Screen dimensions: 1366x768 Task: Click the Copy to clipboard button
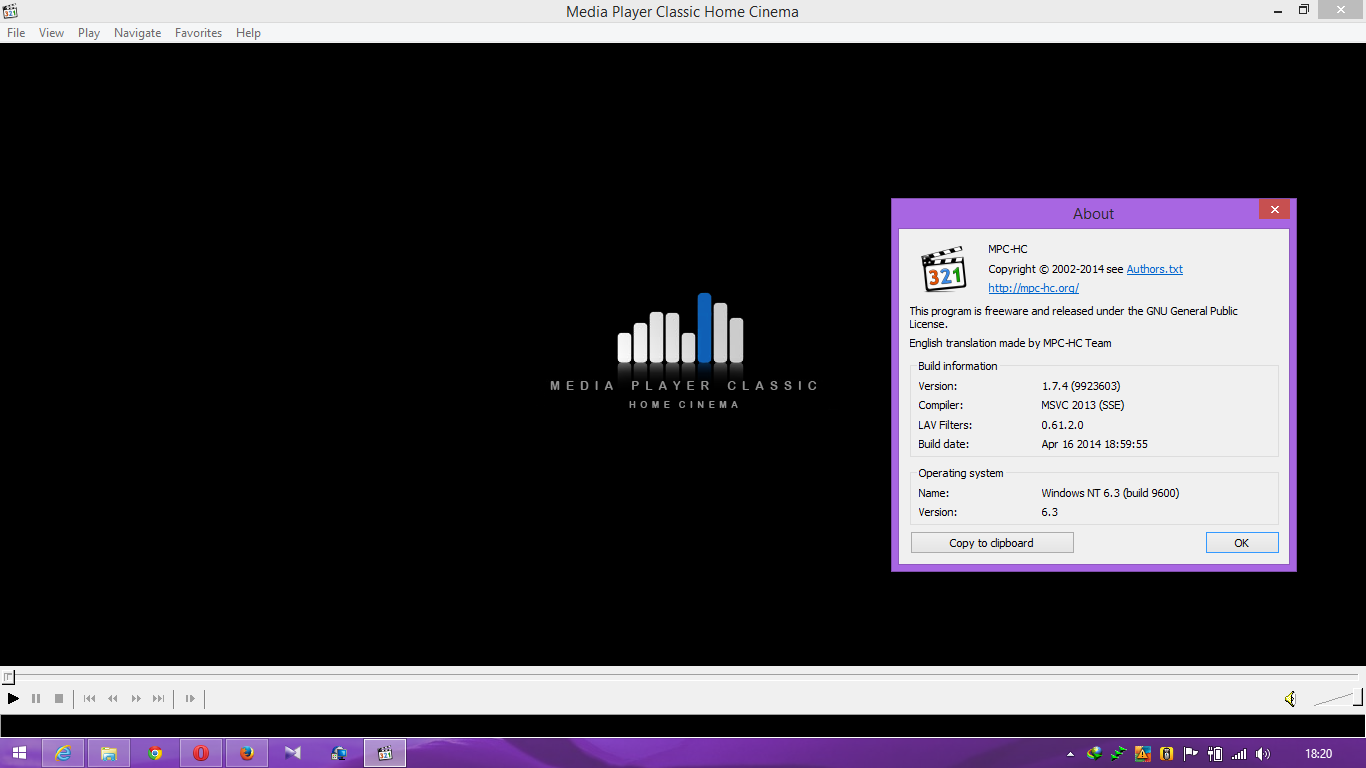pyautogui.click(x=992, y=543)
